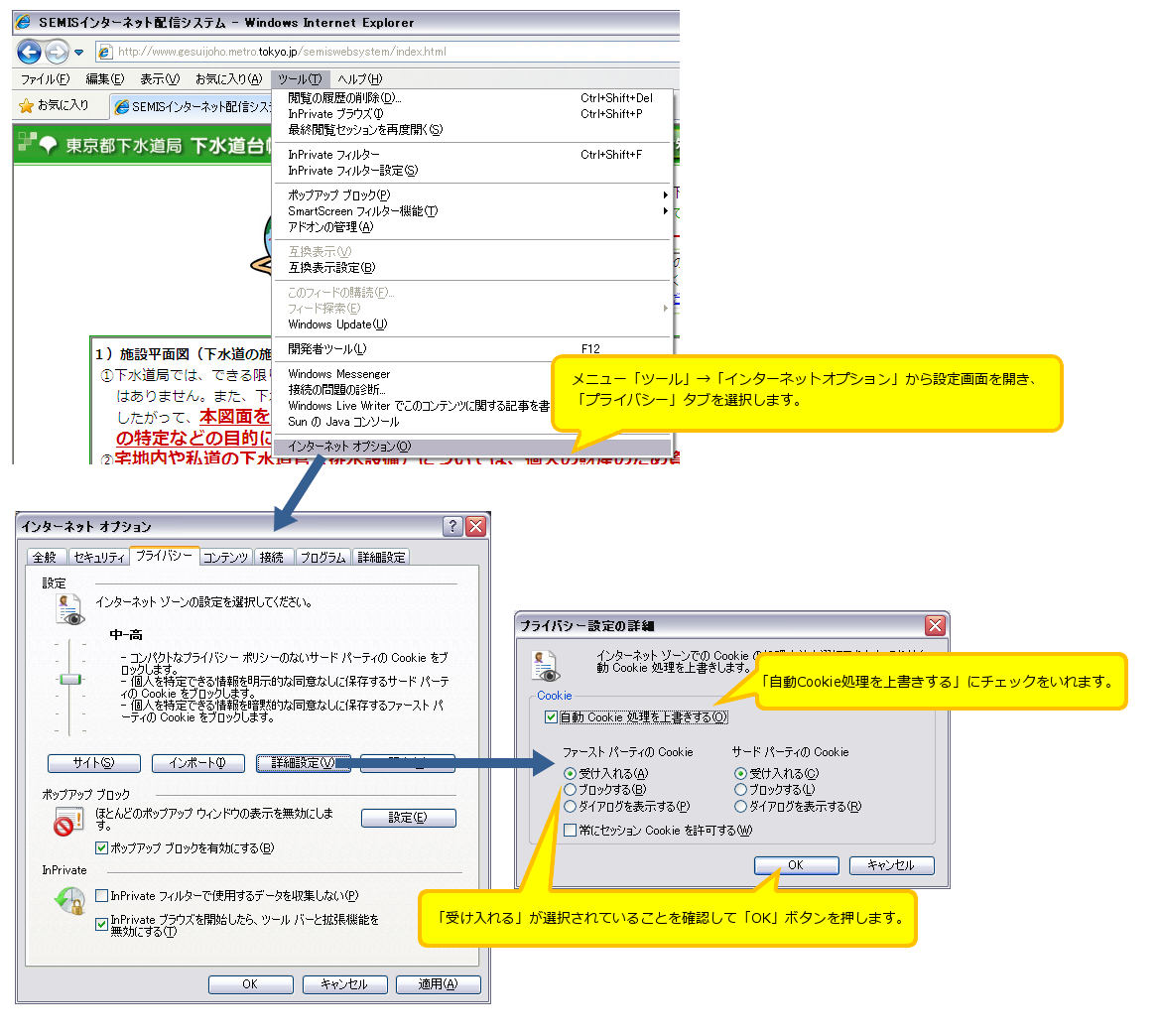
Task: Select the プライバシー tab
Action: click(x=164, y=556)
